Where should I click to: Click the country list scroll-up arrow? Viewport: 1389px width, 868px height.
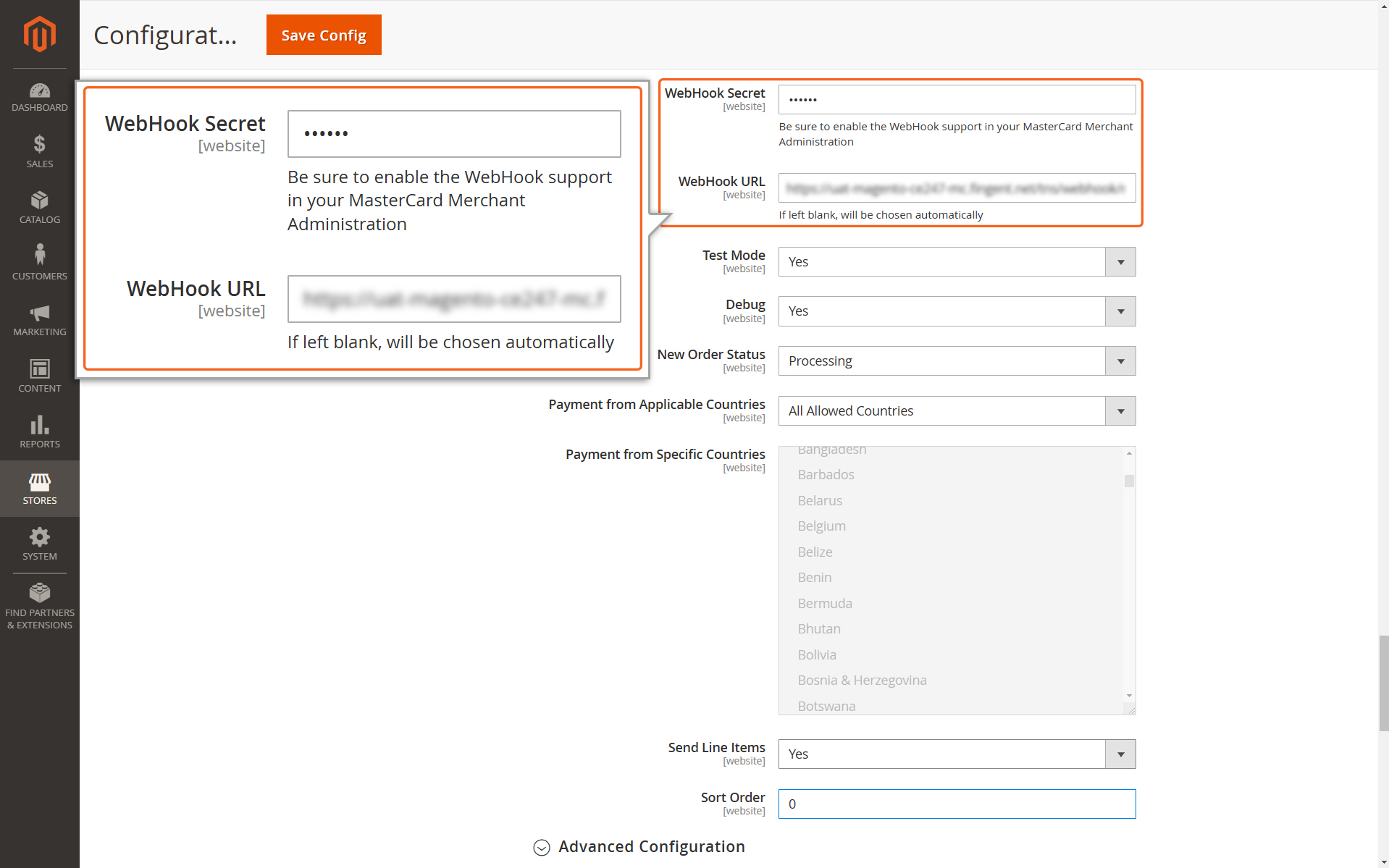click(x=1129, y=453)
